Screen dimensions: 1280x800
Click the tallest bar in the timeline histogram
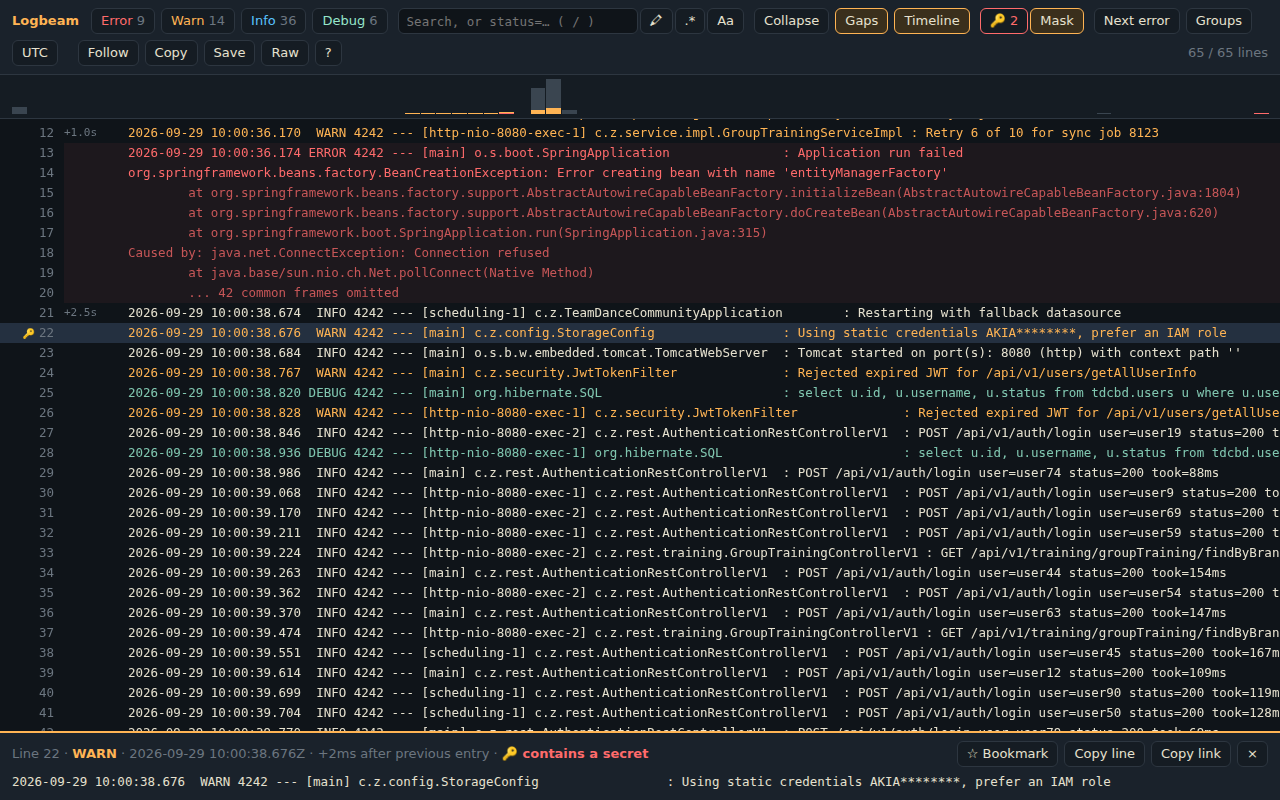pyautogui.click(x=553, y=96)
